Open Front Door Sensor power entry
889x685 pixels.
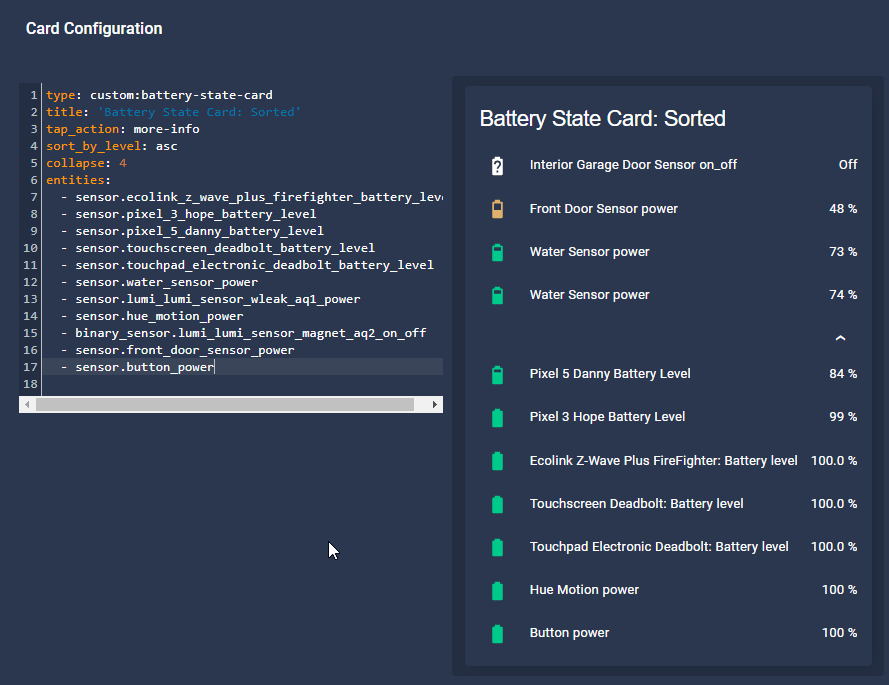pos(668,209)
